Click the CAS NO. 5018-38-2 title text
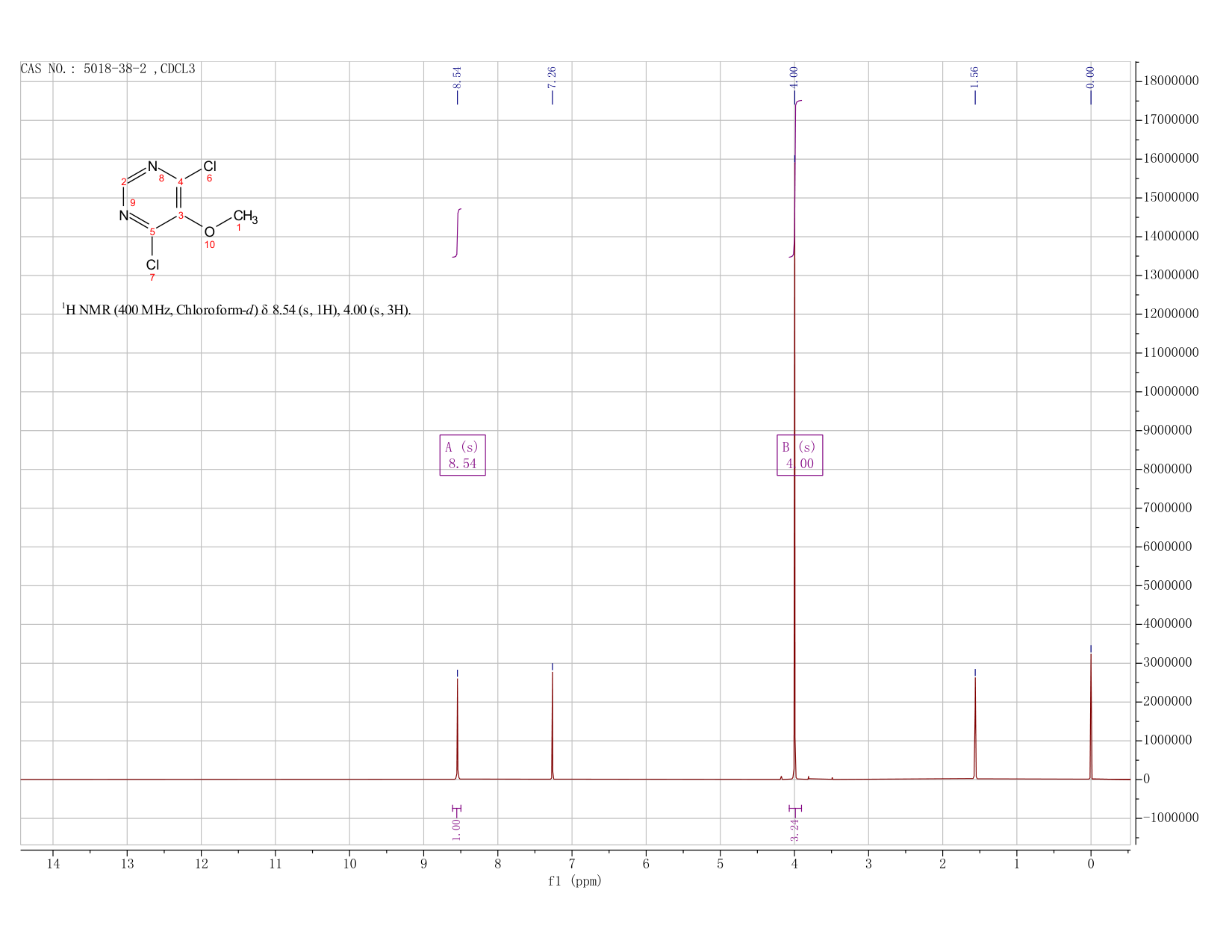The image size is (1232, 952). click(x=108, y=69)
